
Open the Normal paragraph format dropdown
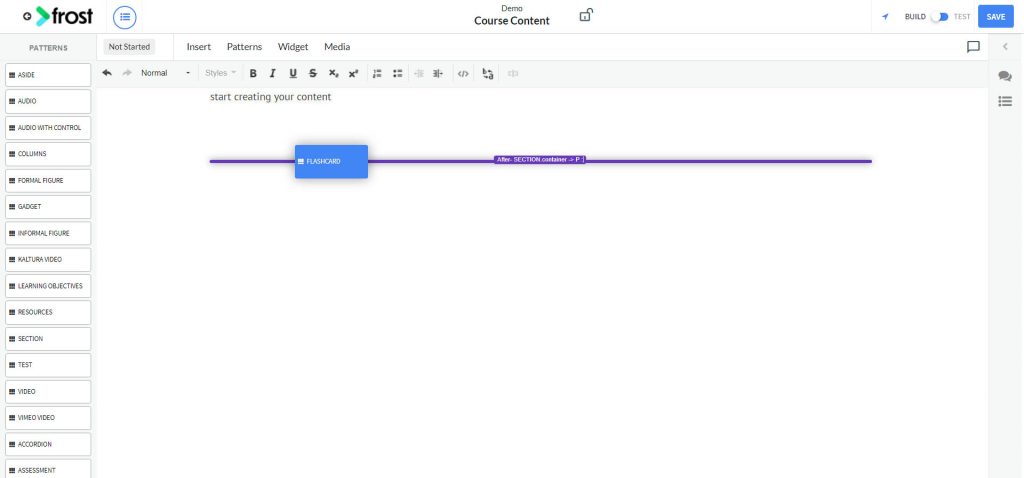tap(165, 73)
